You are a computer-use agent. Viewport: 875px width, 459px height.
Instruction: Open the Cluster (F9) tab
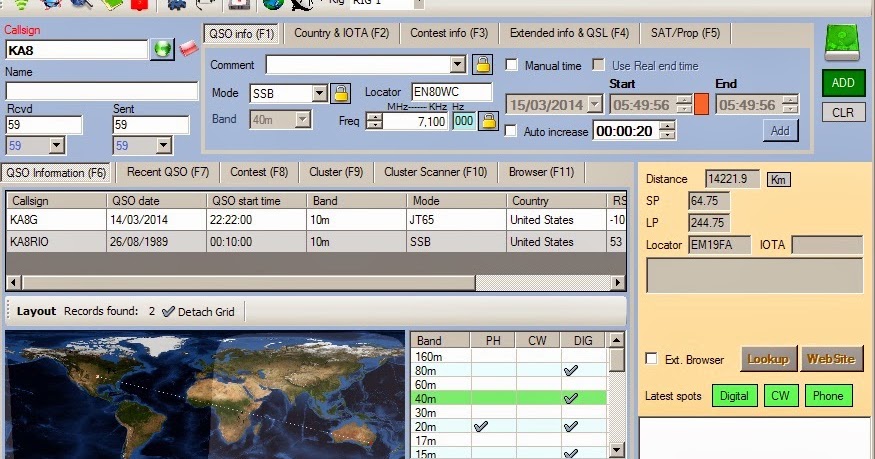(x=336, y=172)
